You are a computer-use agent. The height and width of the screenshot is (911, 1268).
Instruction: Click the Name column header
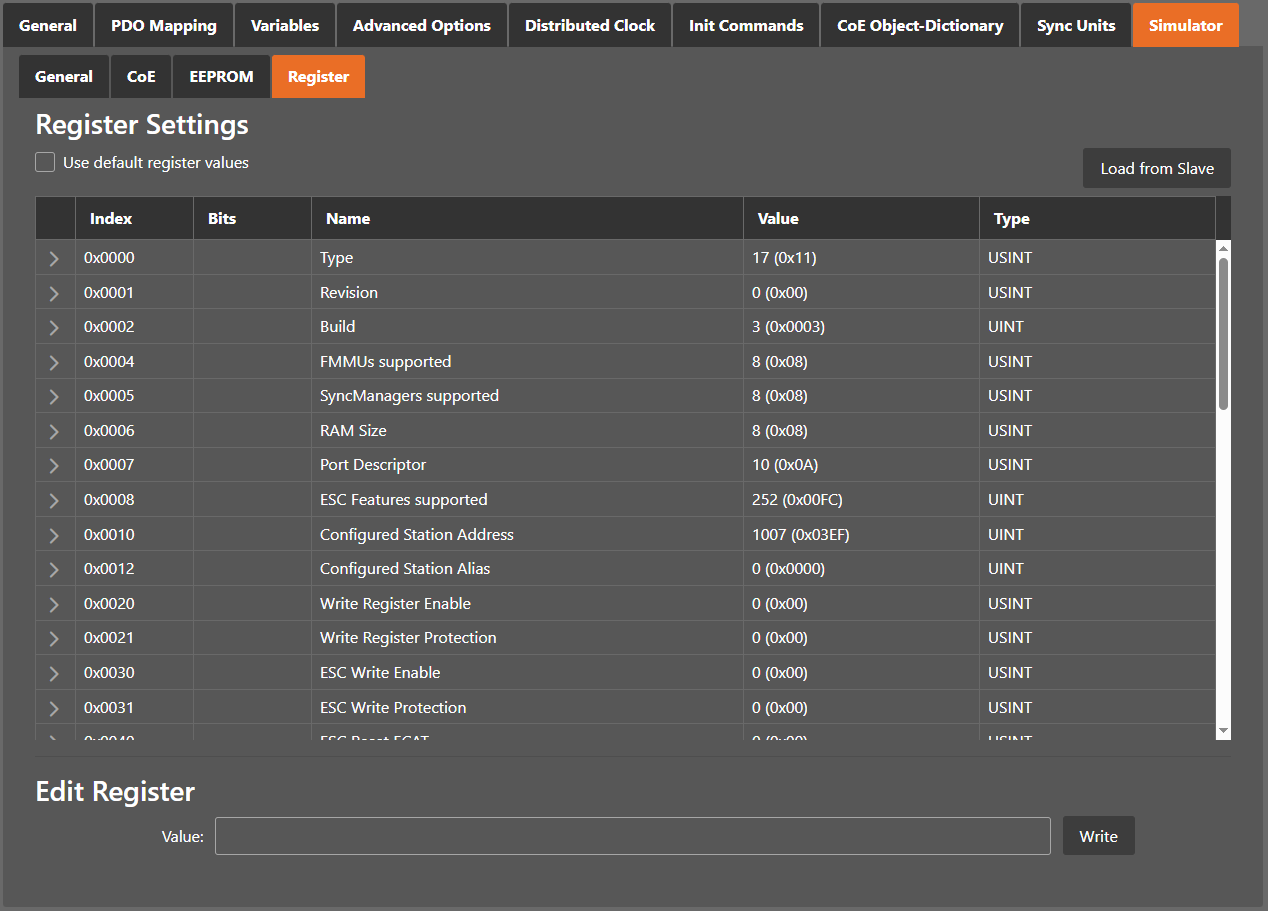click(x=527, y=218)
